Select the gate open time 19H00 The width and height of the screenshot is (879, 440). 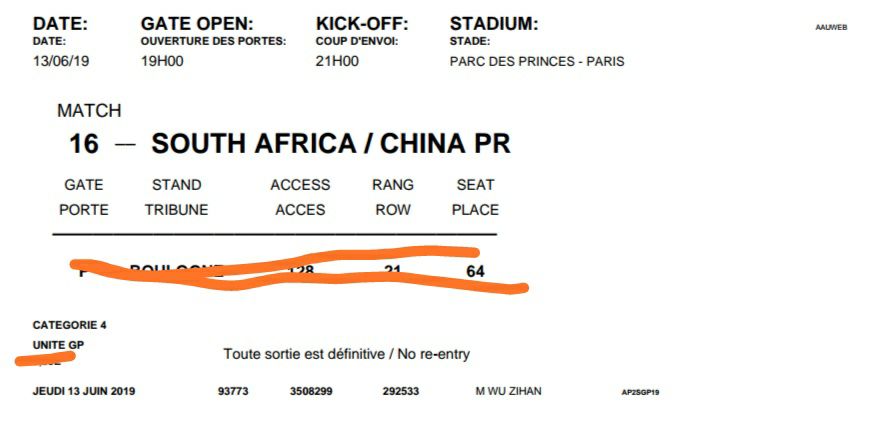(x=162, y=61)
